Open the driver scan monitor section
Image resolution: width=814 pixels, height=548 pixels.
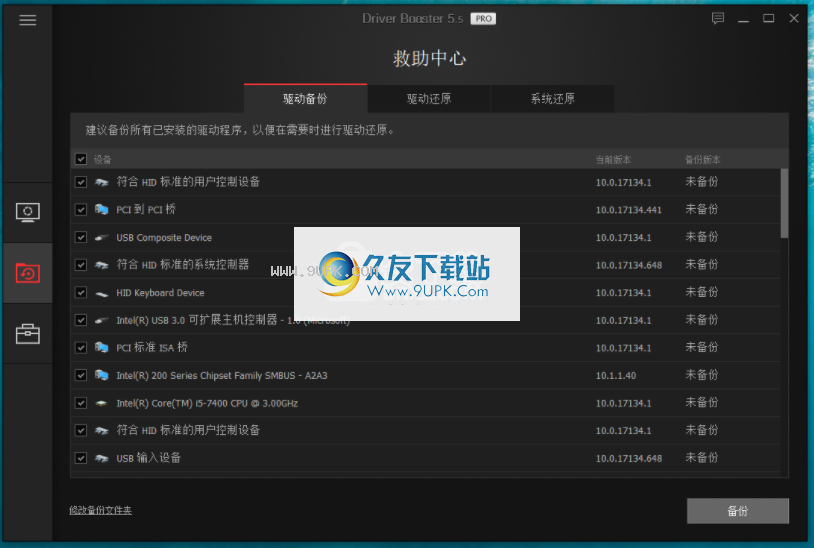coord(28,212)
